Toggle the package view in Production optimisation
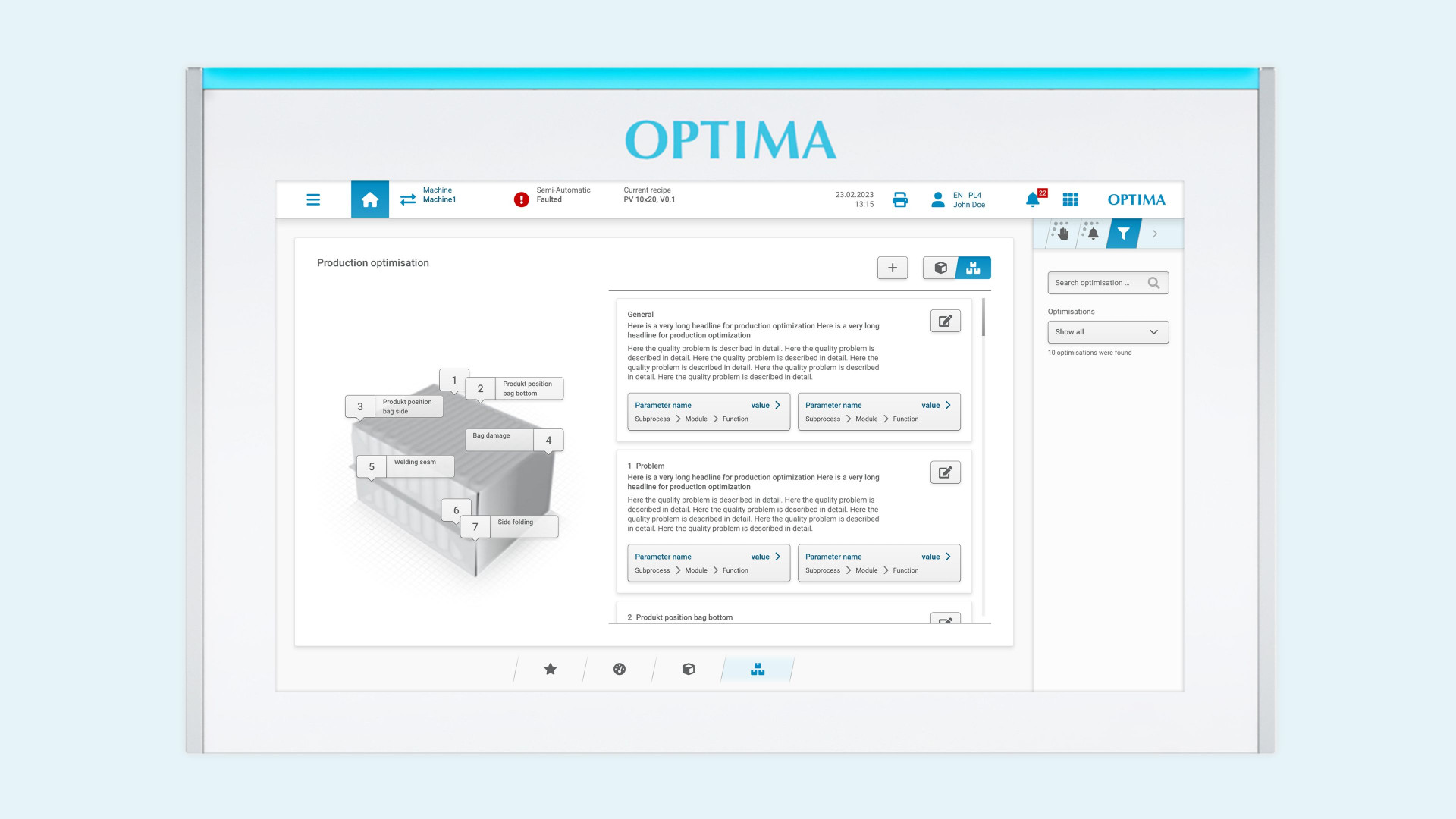The height and width of the screenshot is (819, 1456). point(940,267)
